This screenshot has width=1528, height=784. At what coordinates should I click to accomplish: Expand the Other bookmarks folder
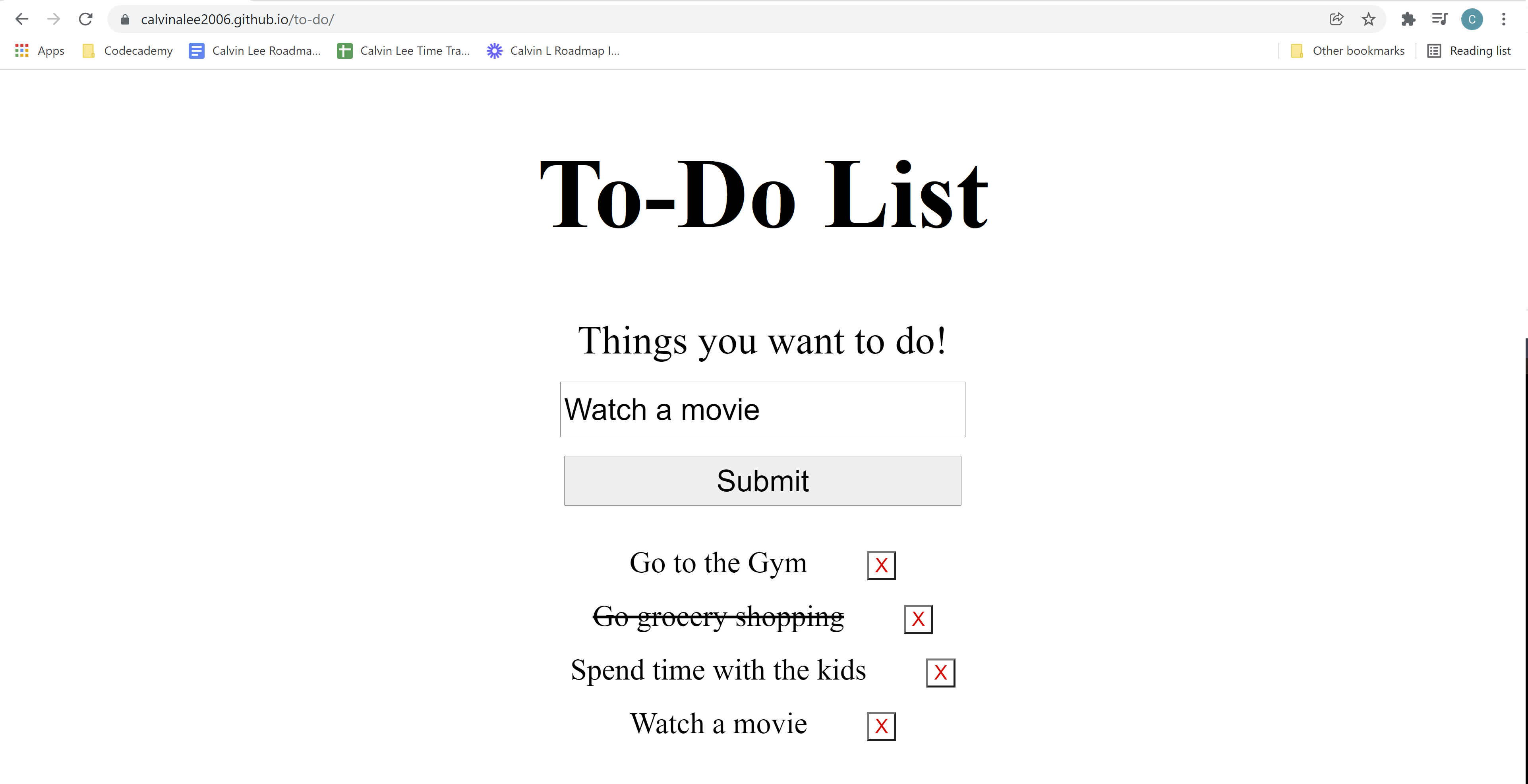tap(1347, 51)
